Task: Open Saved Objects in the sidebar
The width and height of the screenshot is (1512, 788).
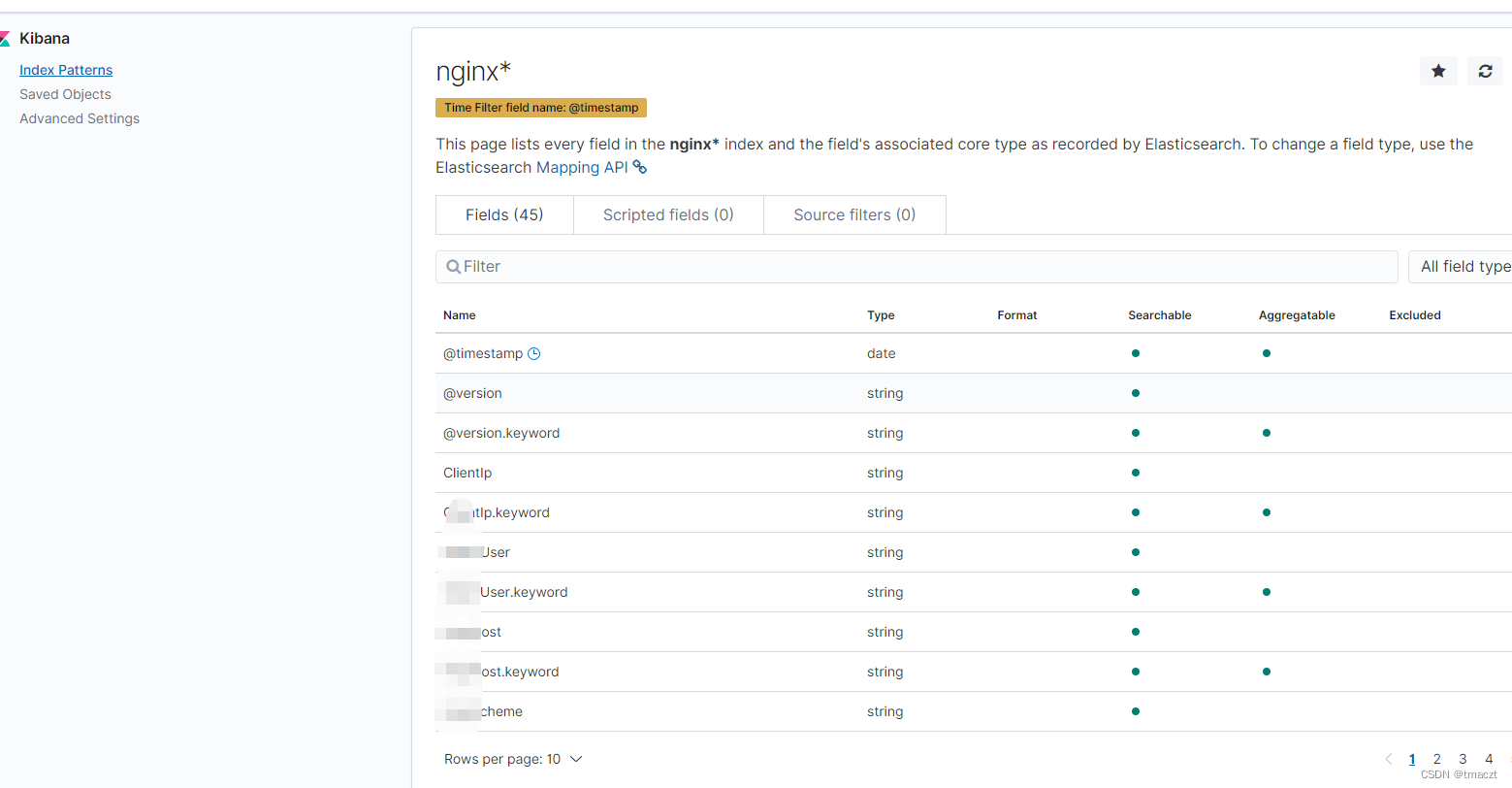Action: tap(65, 94)
